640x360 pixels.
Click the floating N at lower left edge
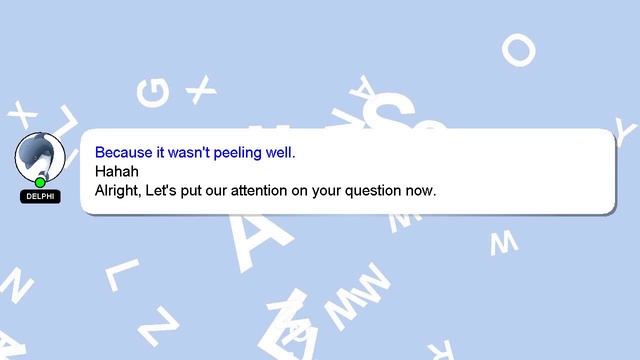15,285
